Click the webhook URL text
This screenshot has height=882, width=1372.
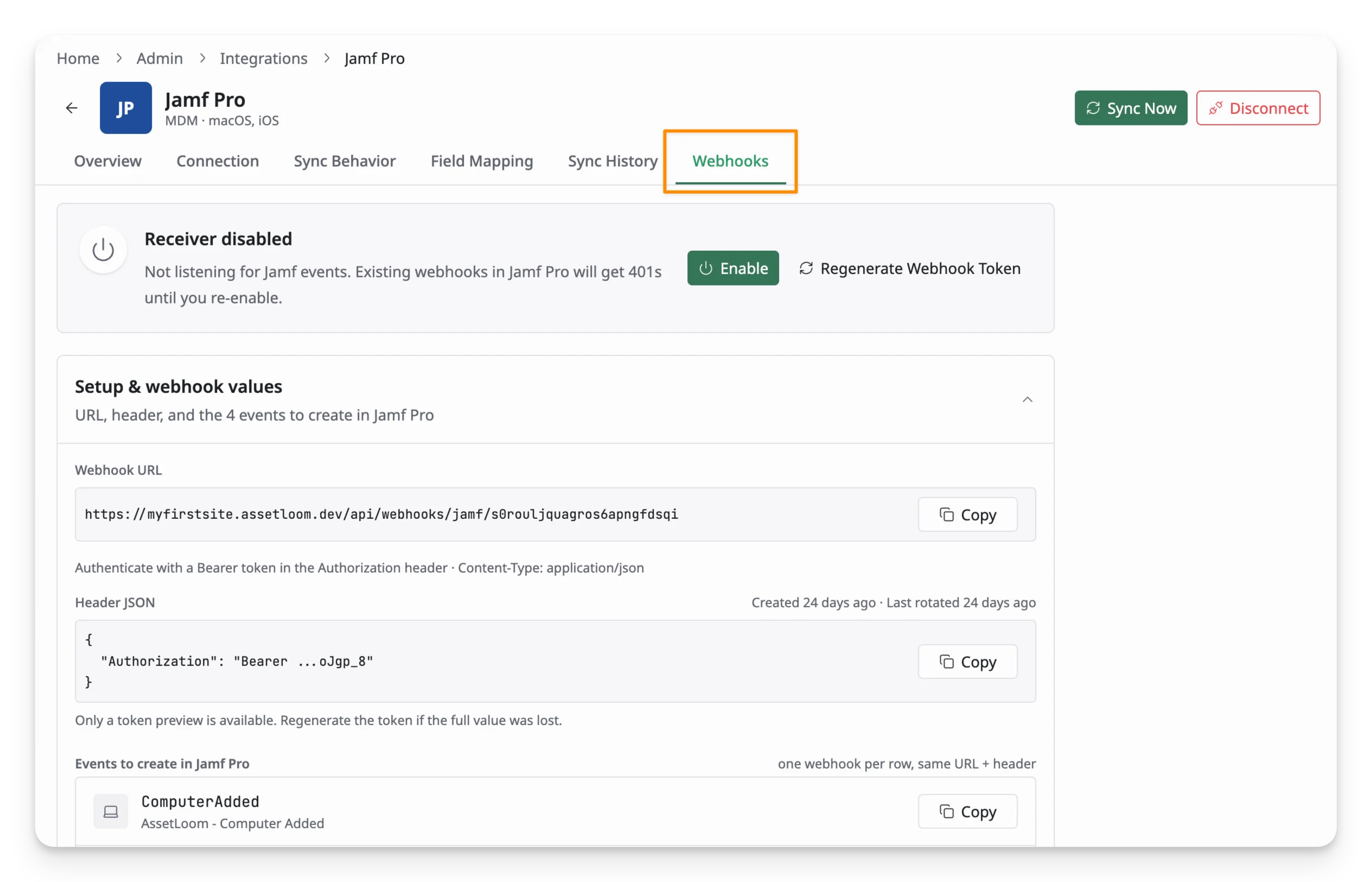381,514
